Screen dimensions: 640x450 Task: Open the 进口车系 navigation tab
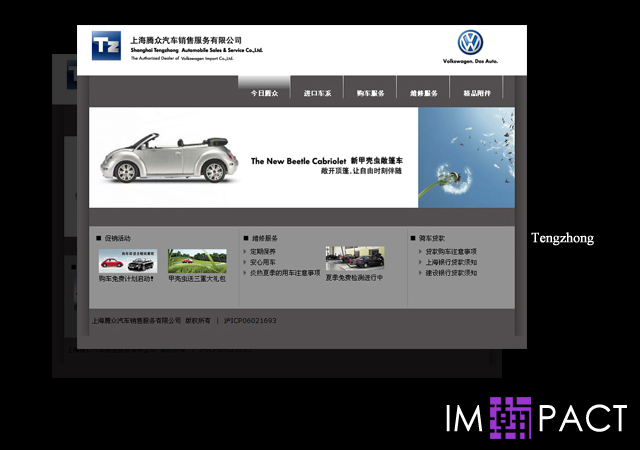click(x=317, y=93)
